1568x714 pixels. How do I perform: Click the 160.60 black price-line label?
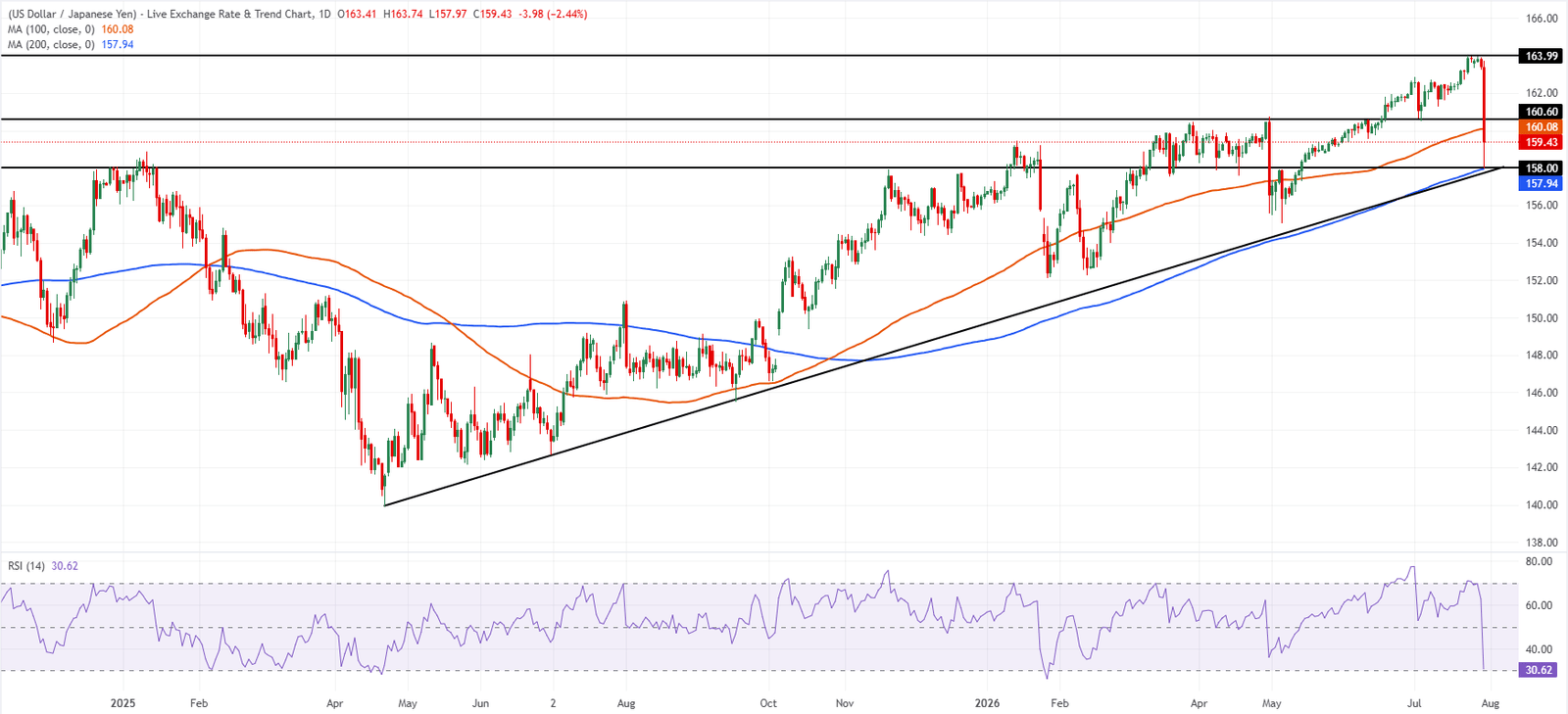1542,112
